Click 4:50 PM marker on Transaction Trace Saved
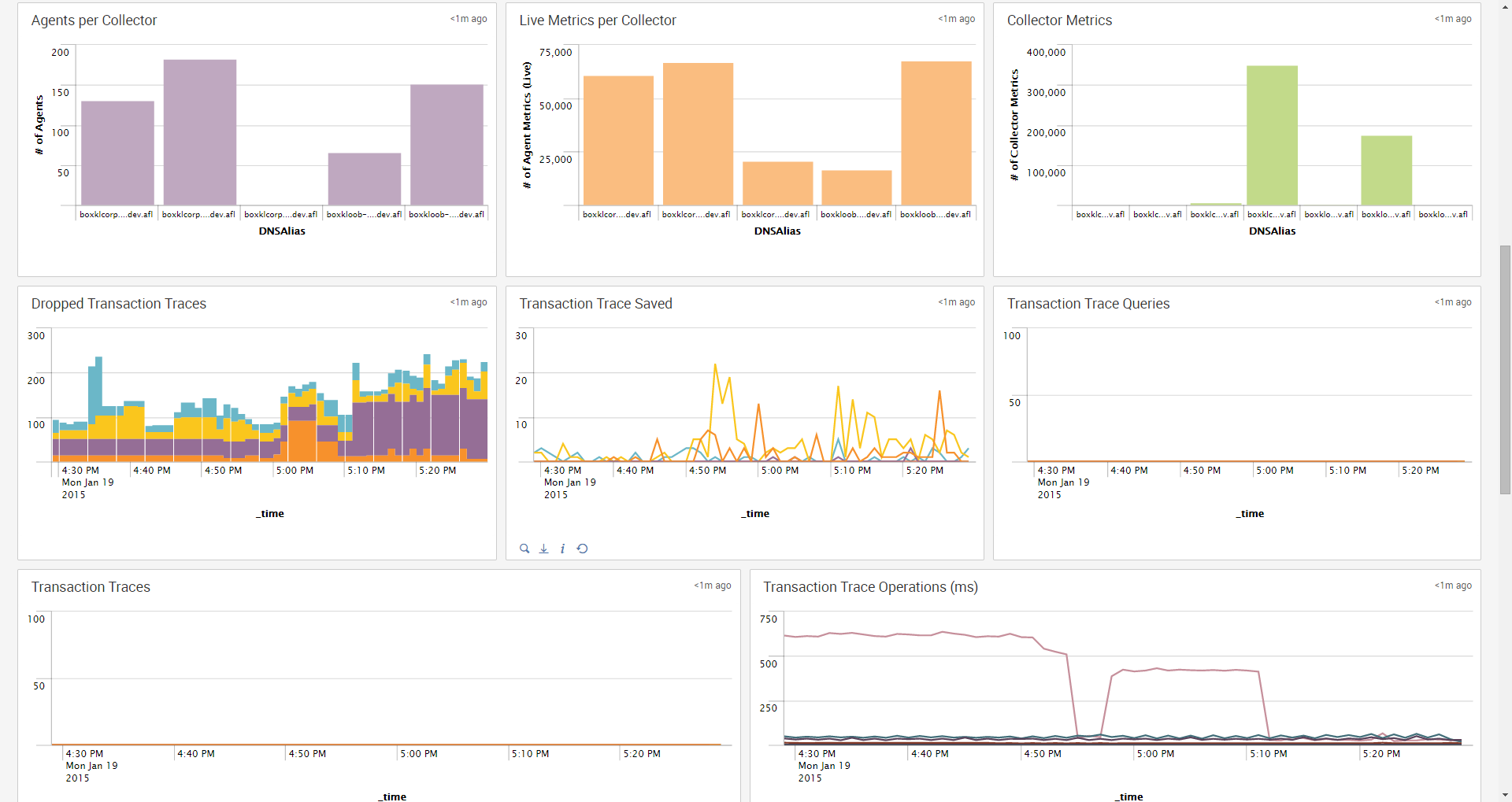The height and width of the screenshot is (802, 1512). [x=707, y=471]
